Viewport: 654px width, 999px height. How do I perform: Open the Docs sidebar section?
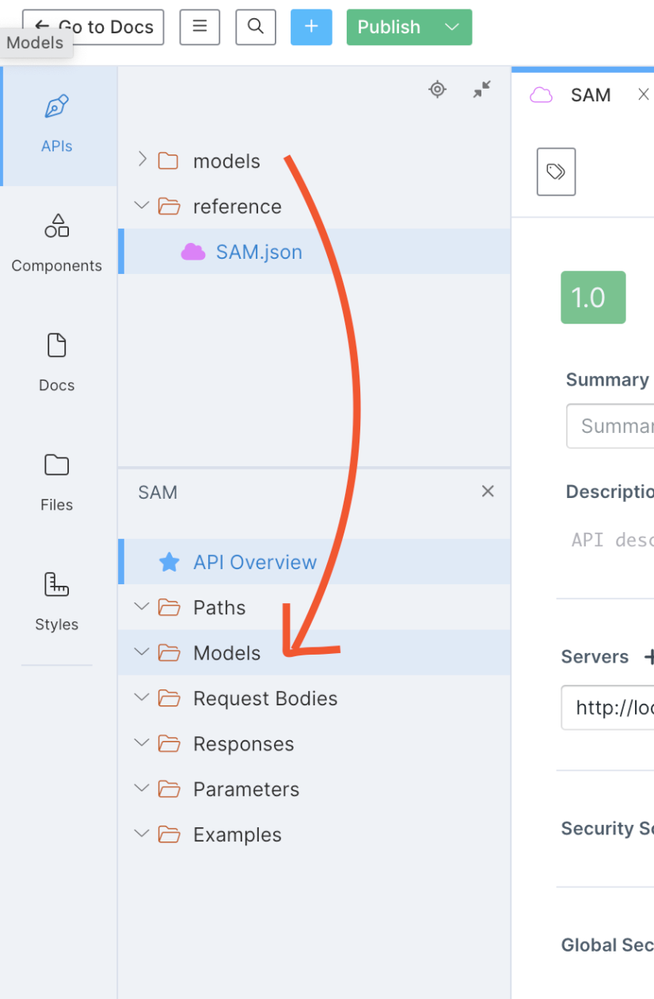click(57, 363)
